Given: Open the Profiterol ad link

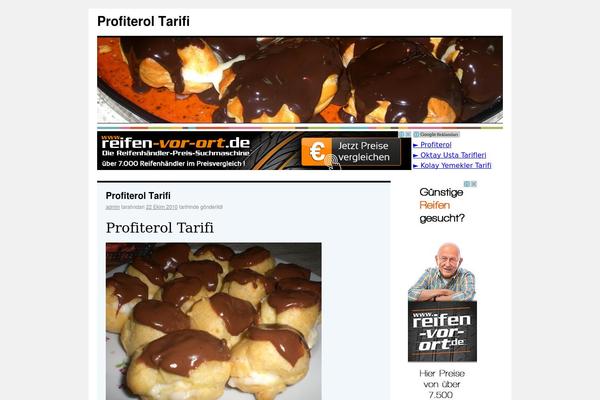Looking at the screenshot, I should [435, 145].
